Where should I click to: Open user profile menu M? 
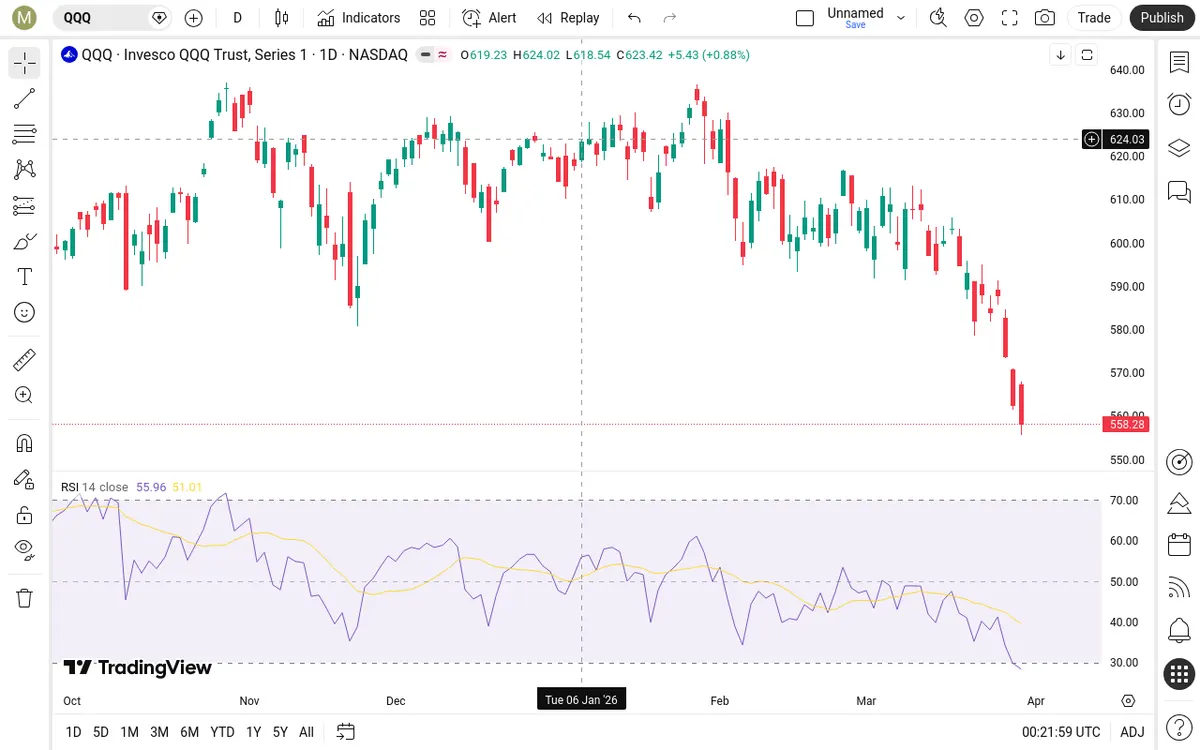25,17
